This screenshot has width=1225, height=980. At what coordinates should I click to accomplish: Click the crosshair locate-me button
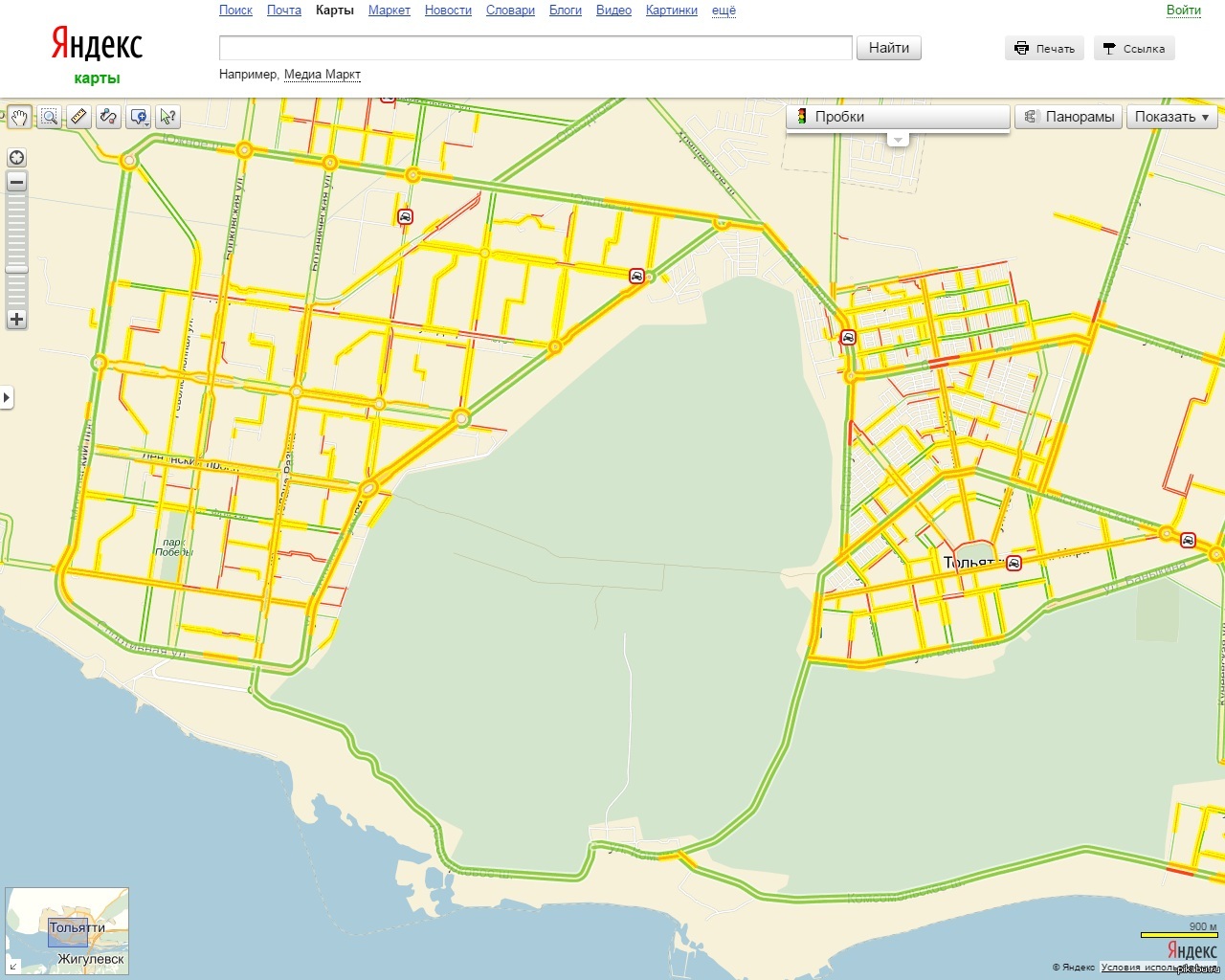click(16, 158)
